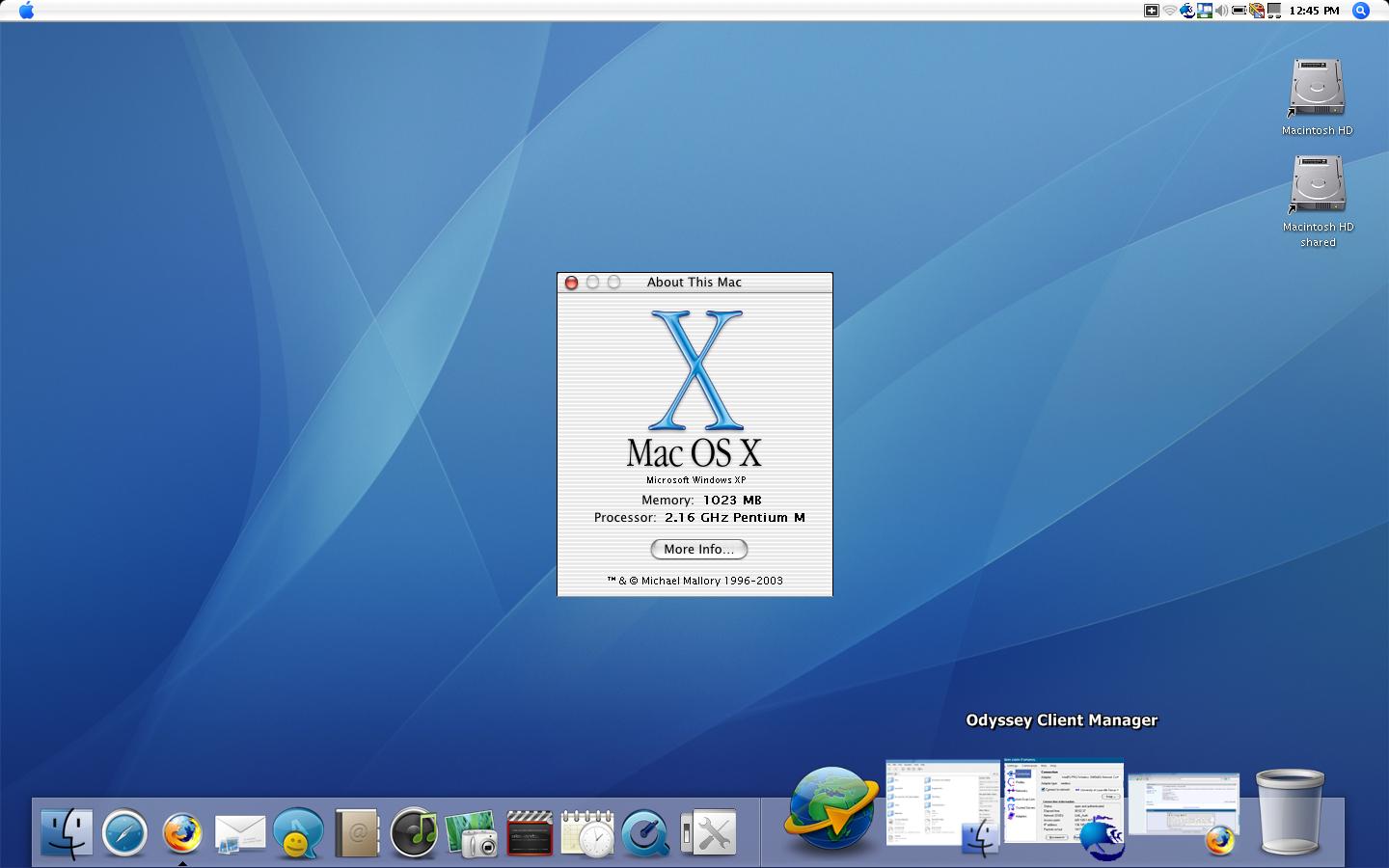
Task: Close the About This Mac window
Action: tap(571, 283)
